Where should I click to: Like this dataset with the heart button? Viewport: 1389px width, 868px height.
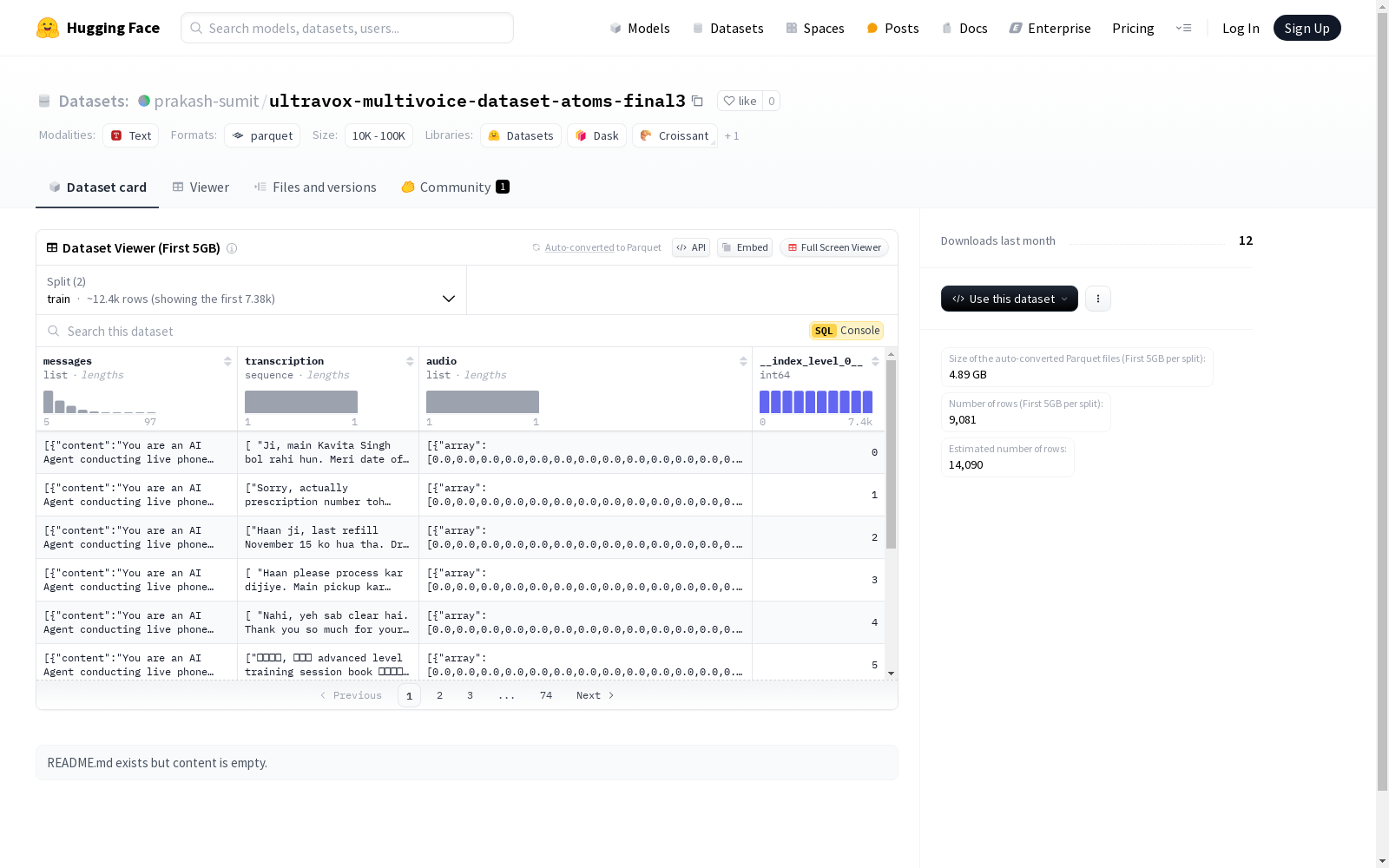[740, 101]
